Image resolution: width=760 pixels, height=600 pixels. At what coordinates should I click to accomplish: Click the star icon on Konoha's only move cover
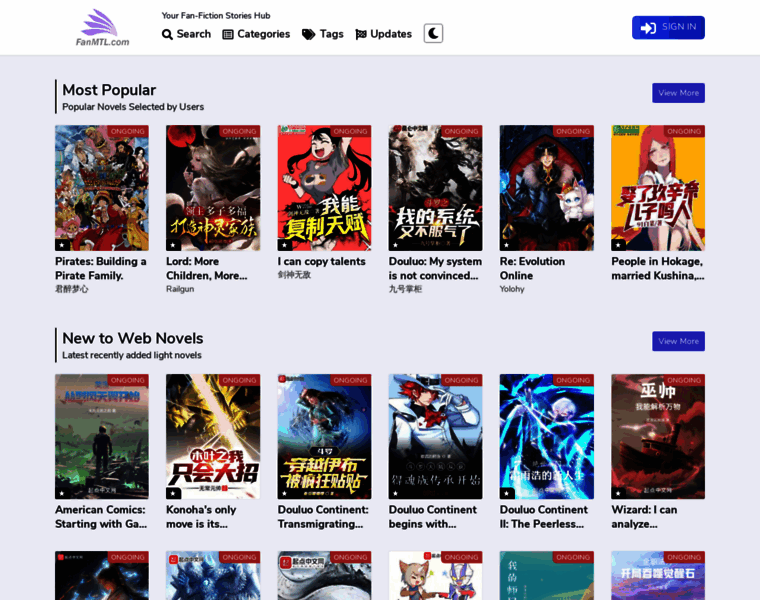tap(173, 493)
